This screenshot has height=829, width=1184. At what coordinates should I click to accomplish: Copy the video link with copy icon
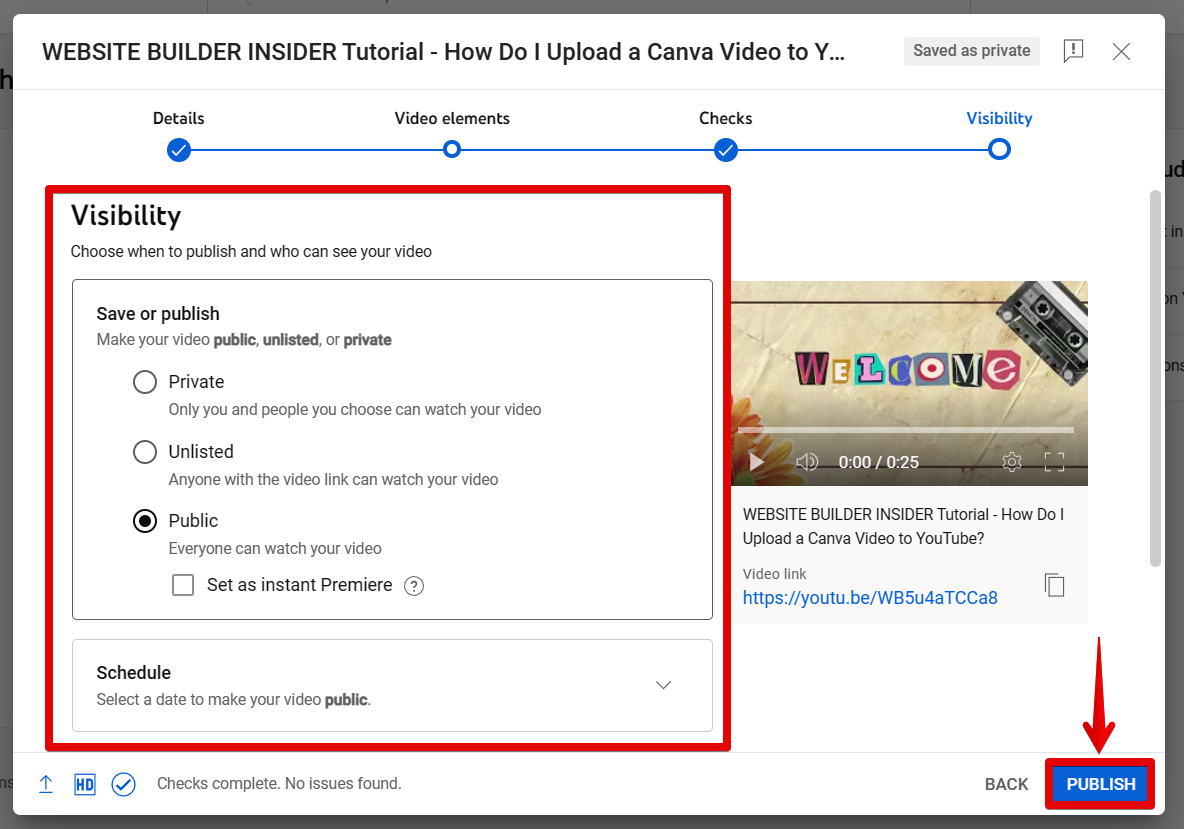1054,585
